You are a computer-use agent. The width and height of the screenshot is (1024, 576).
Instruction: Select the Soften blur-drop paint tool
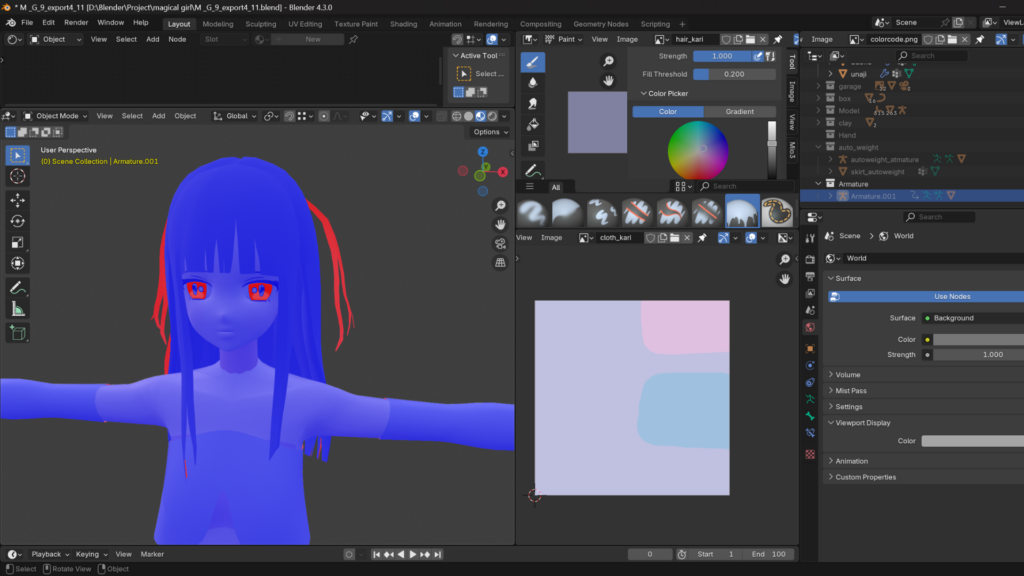pyautogui.click(x=533, y=82)
